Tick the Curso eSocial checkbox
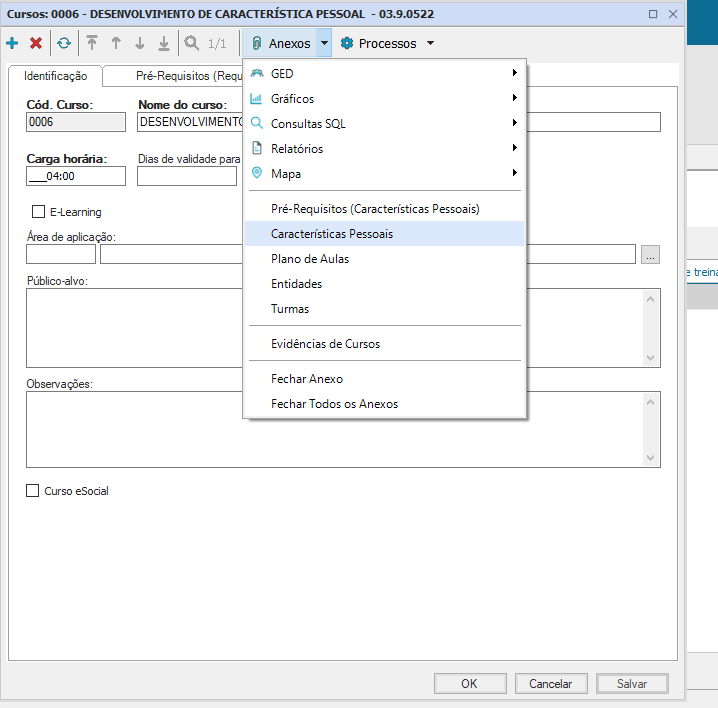Image resolution: width=718 pixels, height=708 pixels. (33, 491)
